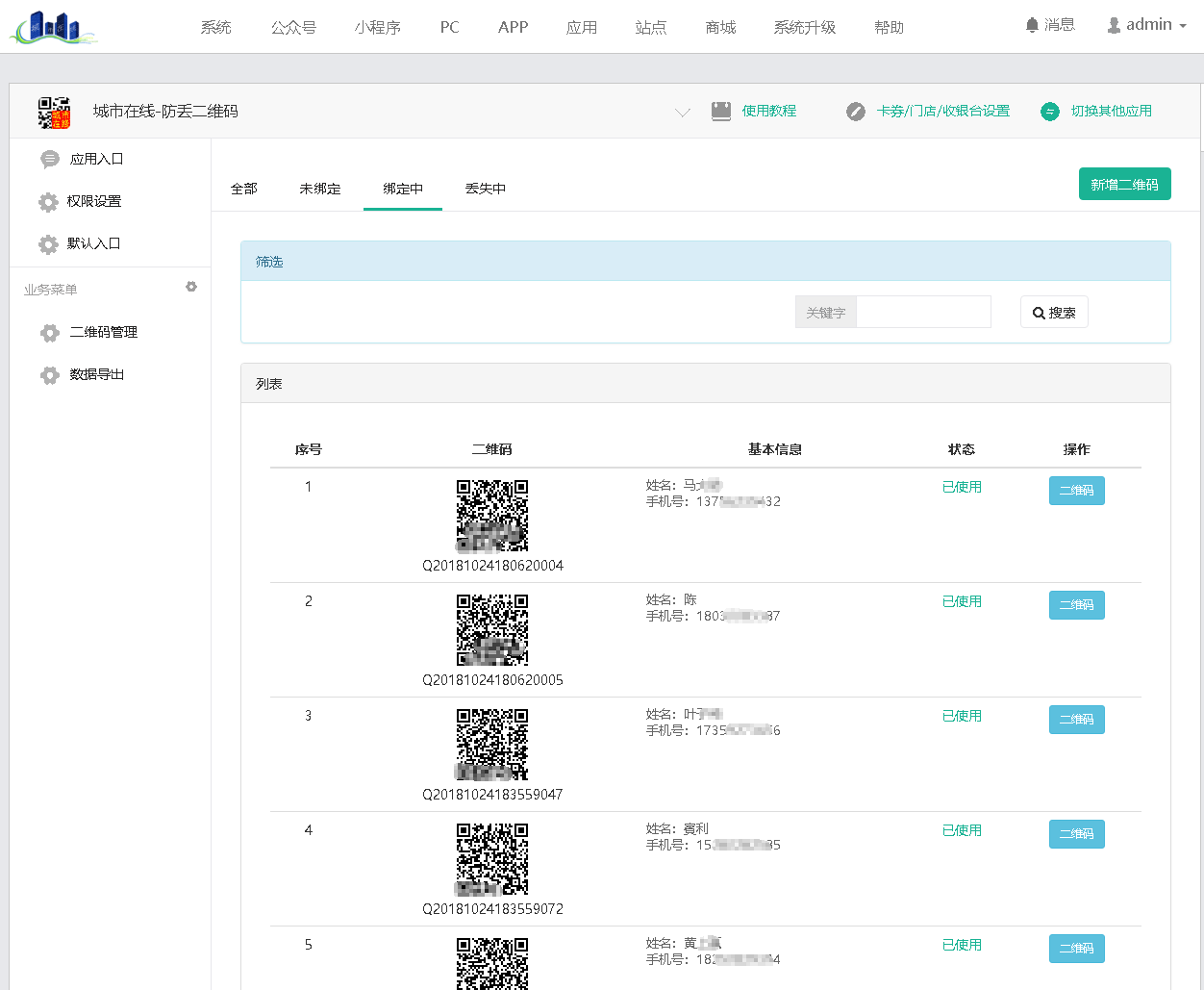This screenshot has width=1204, height=990.
Task: Click the app QR code logo icon
Action: (x=54, y=112)
